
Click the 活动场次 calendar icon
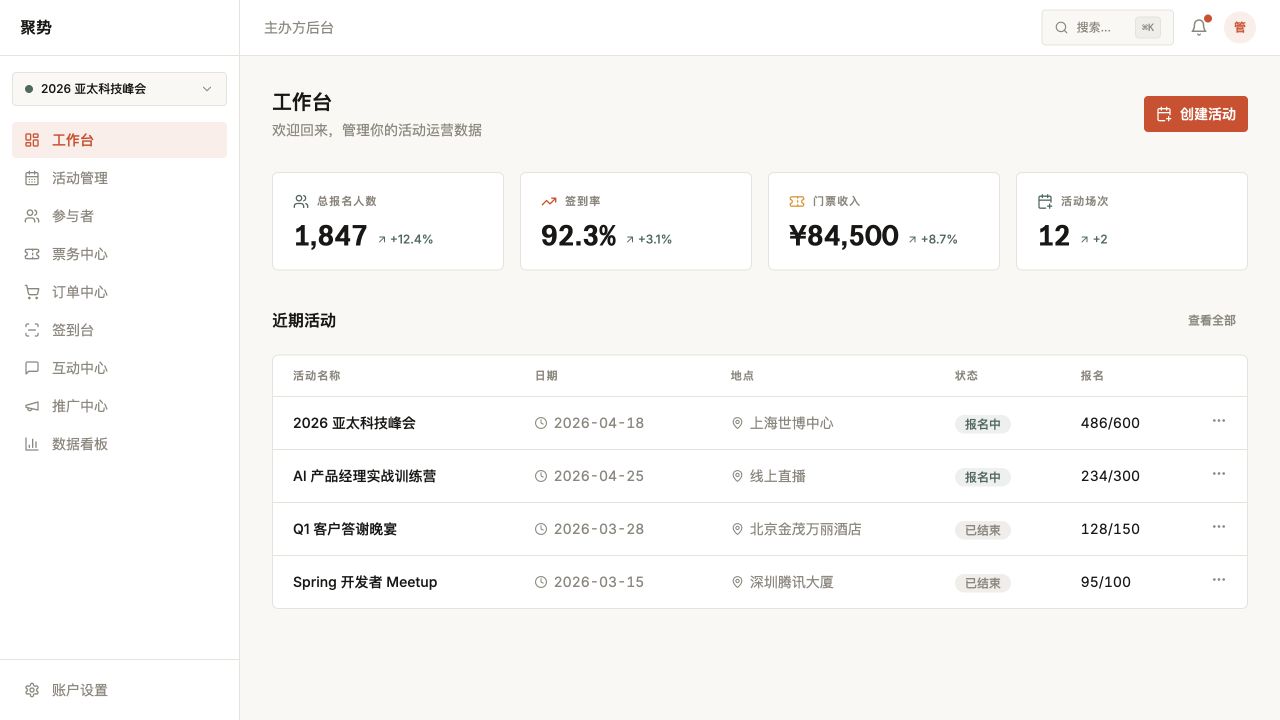click(1045, 201)
